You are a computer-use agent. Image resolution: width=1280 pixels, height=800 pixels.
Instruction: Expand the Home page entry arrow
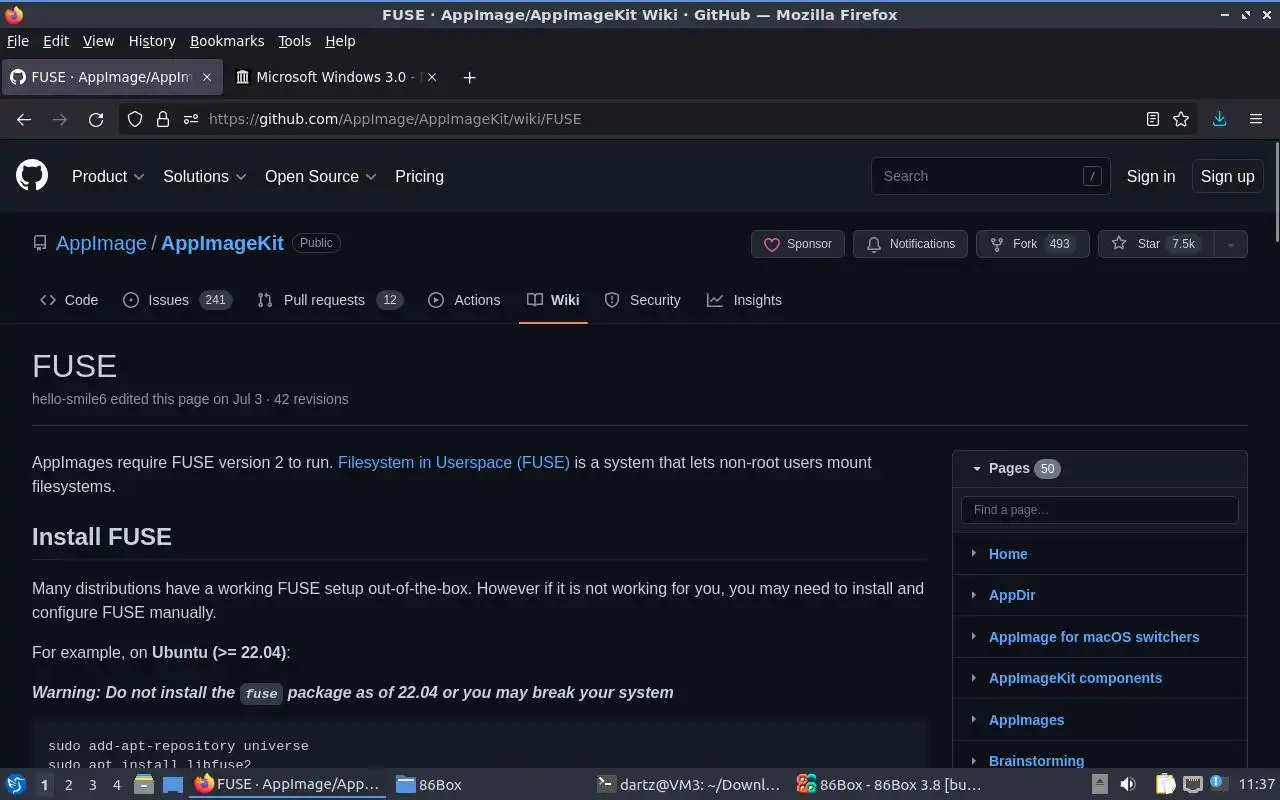(x=973, y=553)
